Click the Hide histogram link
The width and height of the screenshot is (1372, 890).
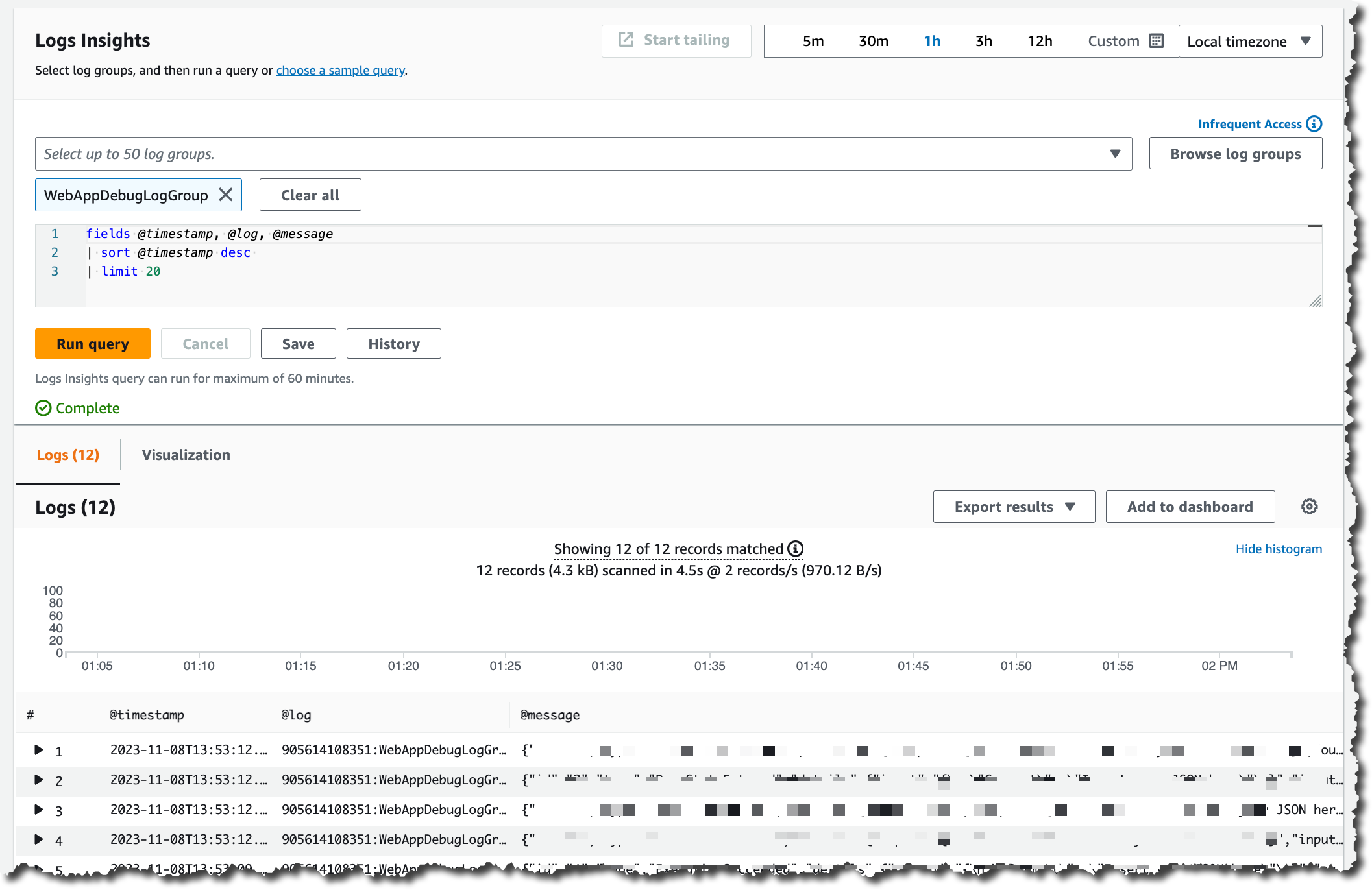[1278, 549]
